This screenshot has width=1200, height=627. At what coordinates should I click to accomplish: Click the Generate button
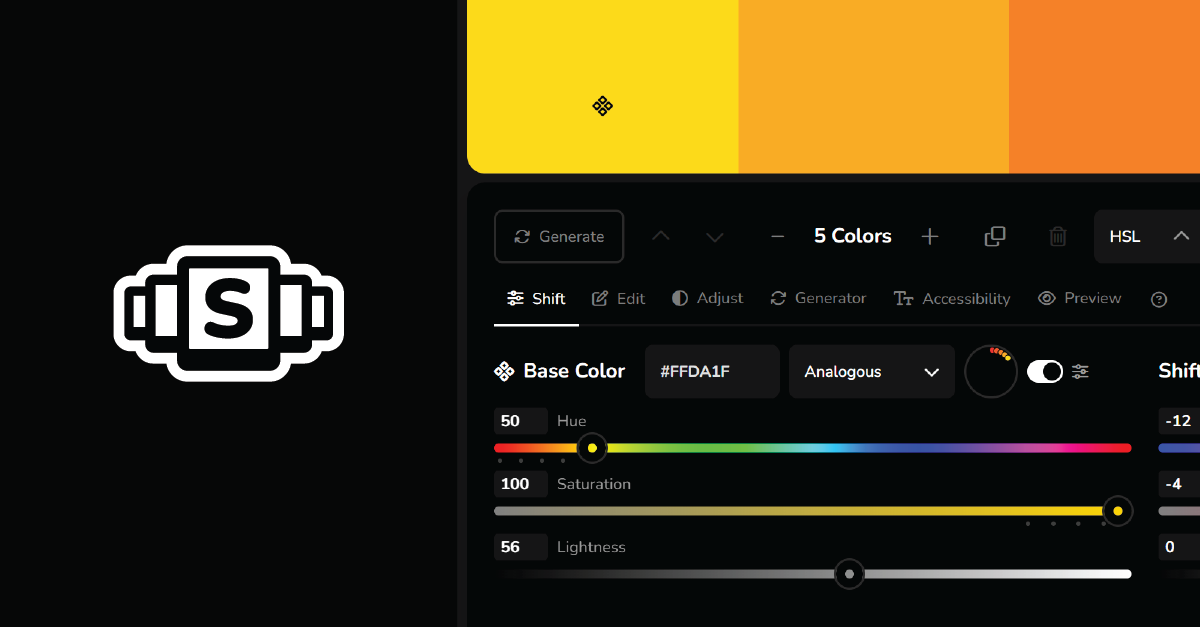click(x=559, y=236)
